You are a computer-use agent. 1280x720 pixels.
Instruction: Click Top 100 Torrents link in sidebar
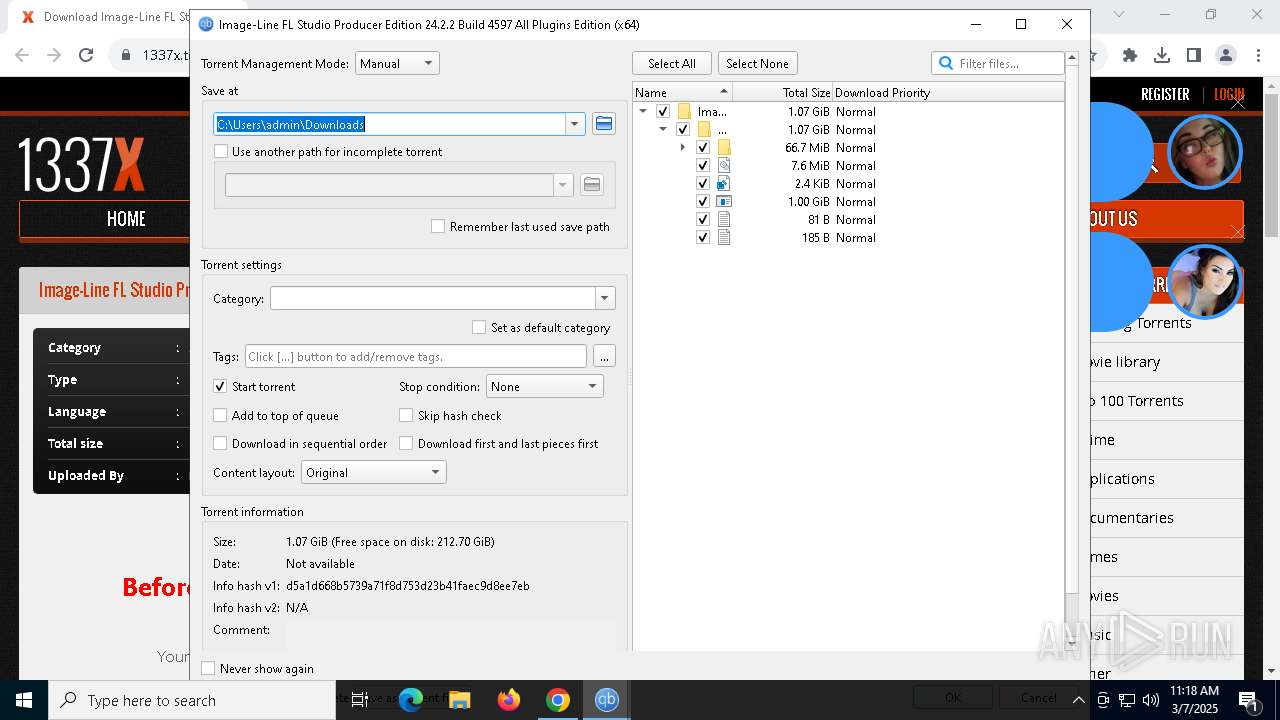pyautogui.click(x=1138, y=401)
